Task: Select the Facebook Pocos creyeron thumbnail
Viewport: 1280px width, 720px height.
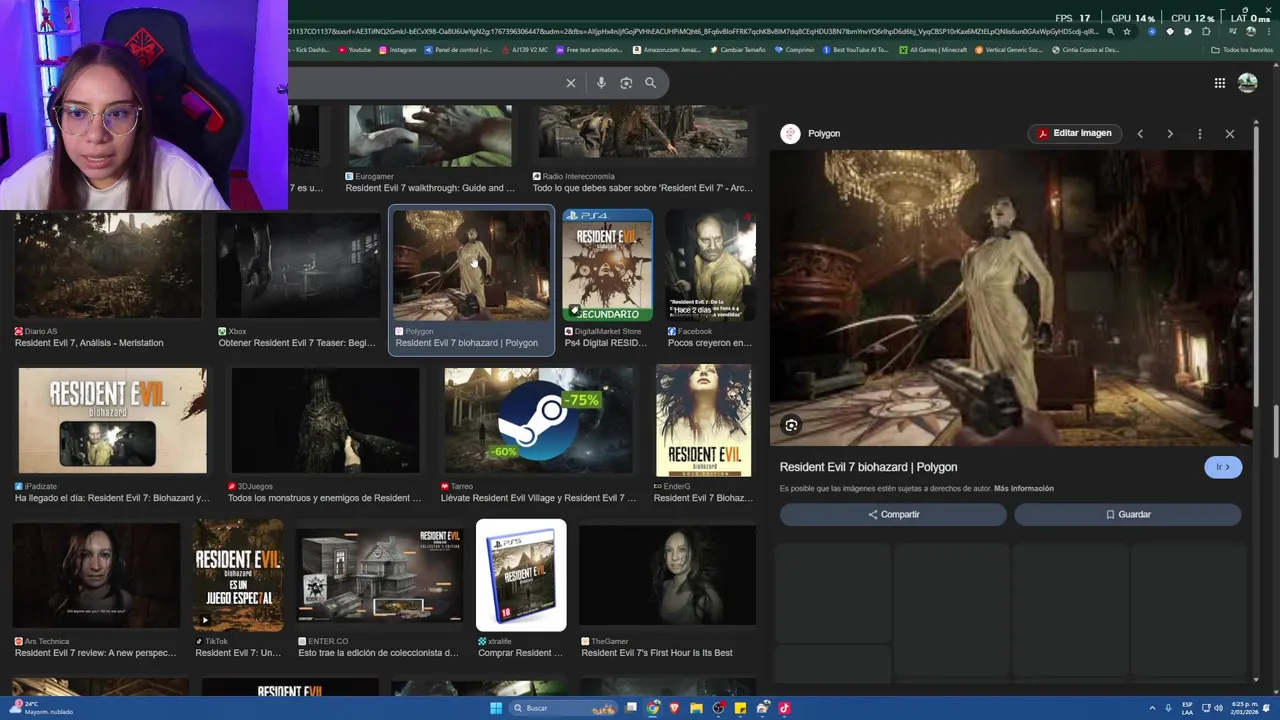Action: (710, 265)
